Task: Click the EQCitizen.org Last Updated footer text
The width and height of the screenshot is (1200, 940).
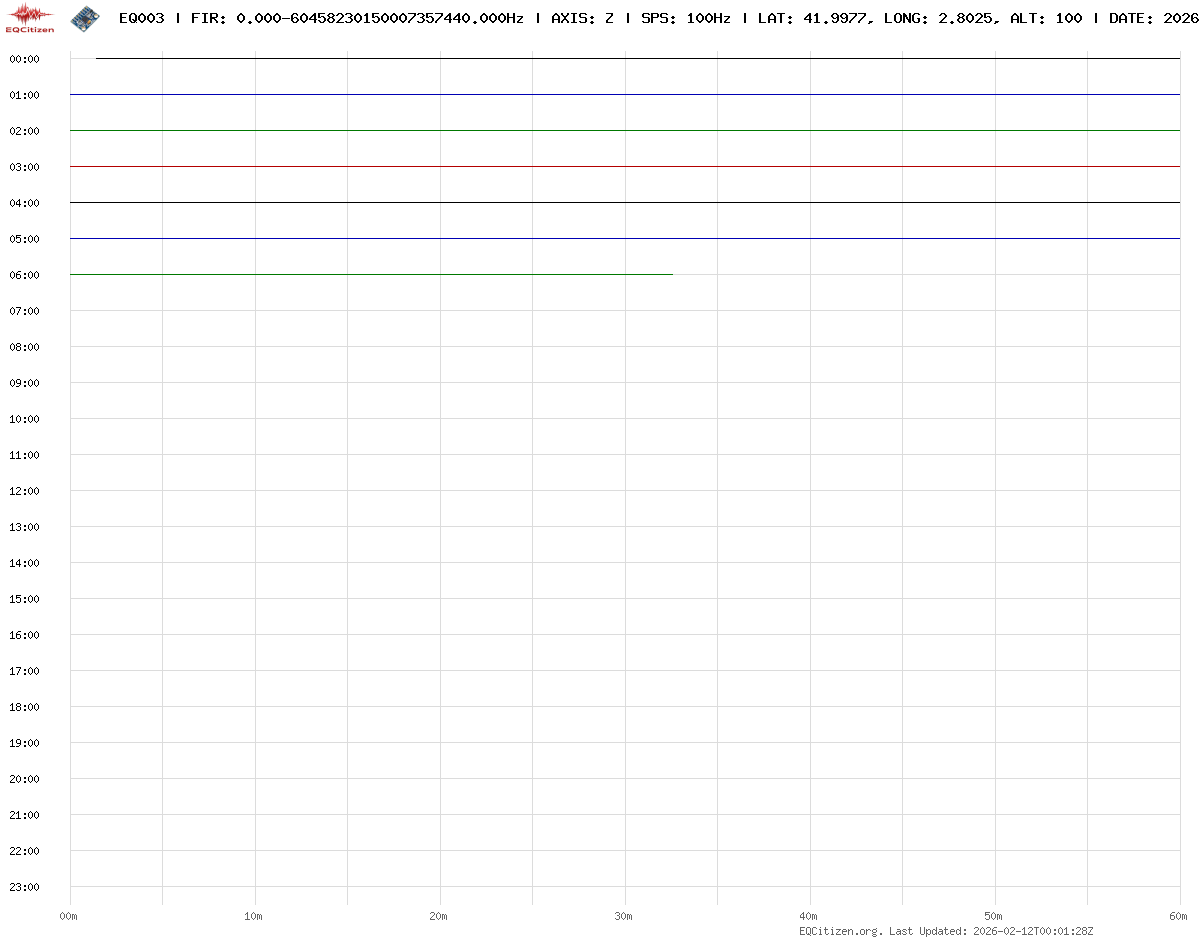Action: coord(946,931)
